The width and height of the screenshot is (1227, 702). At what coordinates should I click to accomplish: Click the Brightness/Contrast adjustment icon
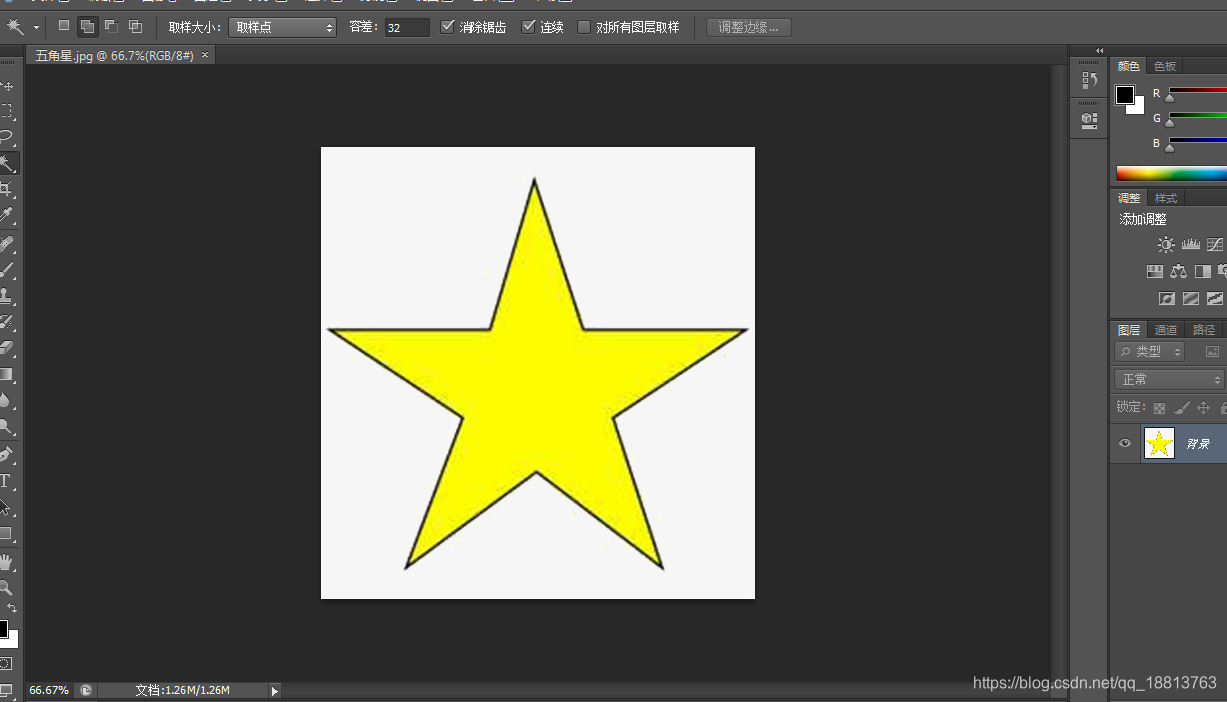tap(1165, 244)
